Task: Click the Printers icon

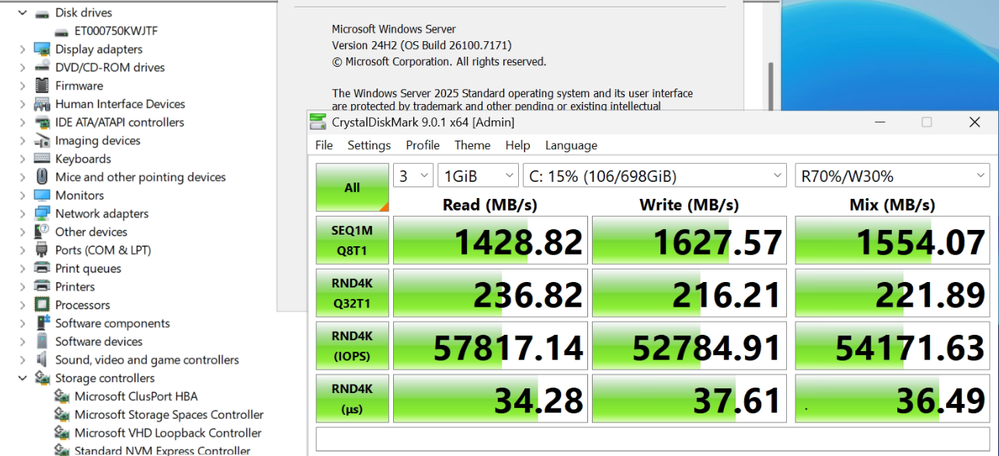Action: [x=42, y=287]
